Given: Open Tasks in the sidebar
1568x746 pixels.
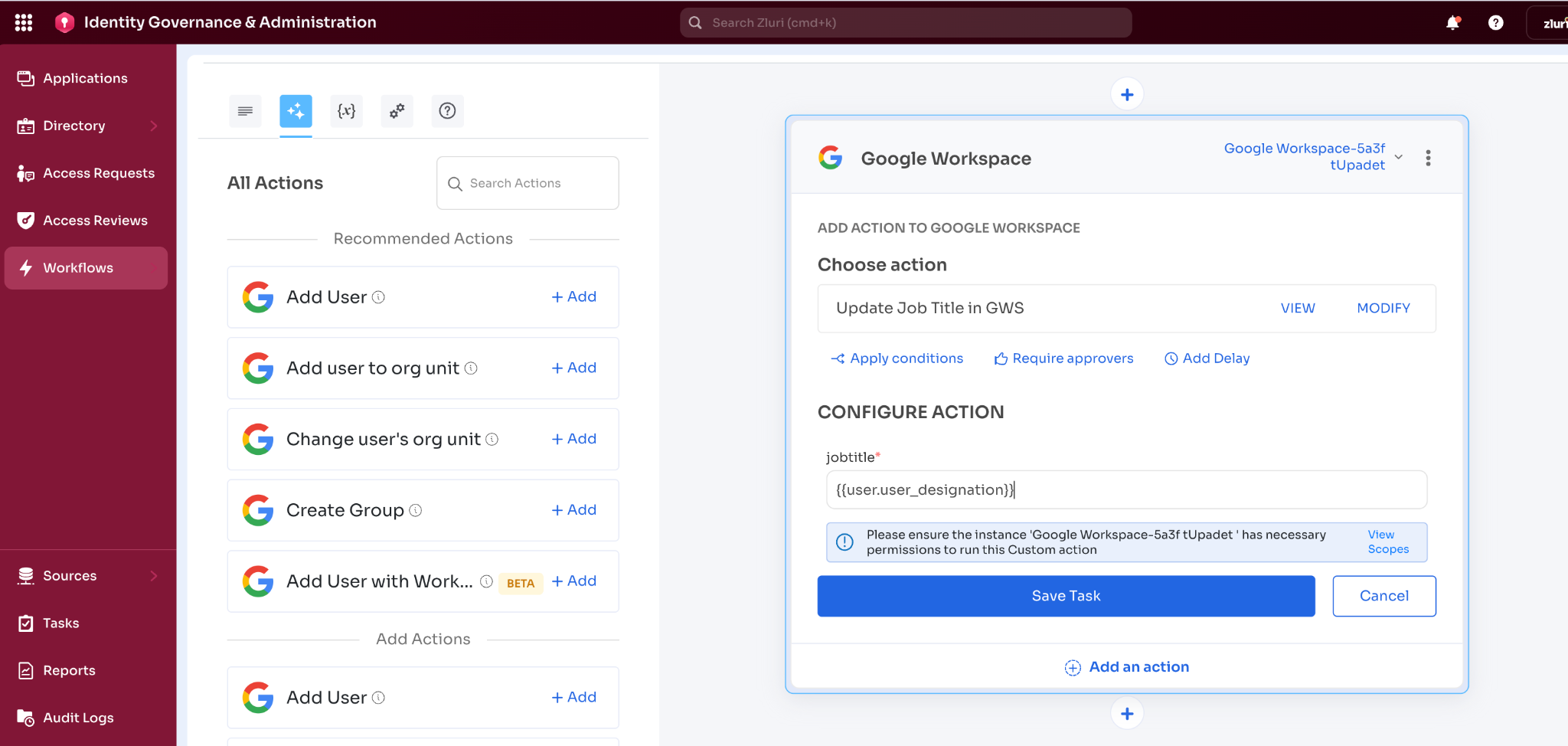Looking at the screenshot, I should coord(61,623).
